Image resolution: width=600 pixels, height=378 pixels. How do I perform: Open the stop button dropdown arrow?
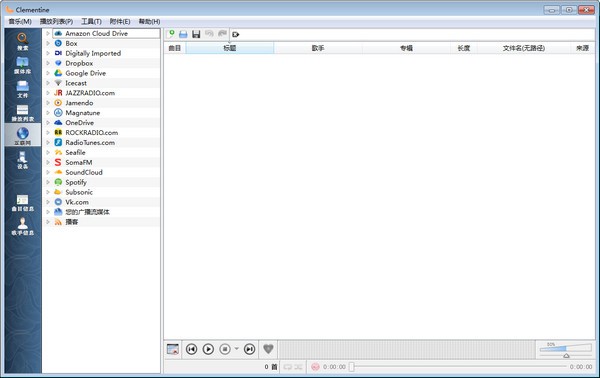tap(236, 349)
